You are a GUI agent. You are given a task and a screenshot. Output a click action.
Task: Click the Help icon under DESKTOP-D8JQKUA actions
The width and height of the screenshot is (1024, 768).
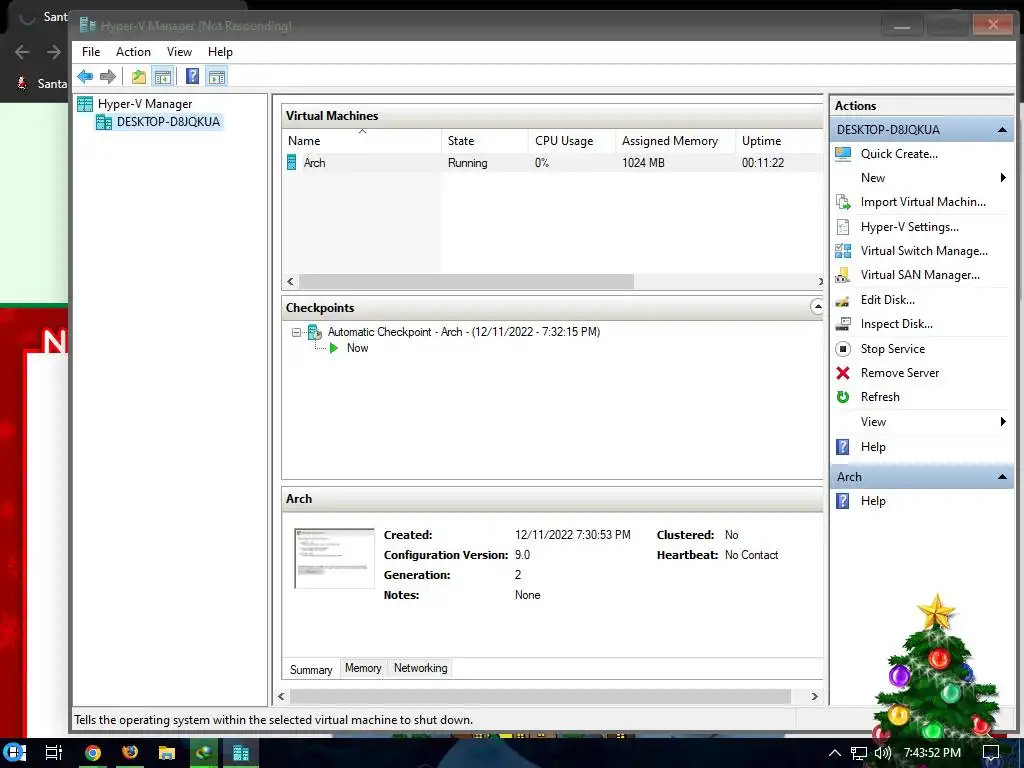(x=843, y=447)
